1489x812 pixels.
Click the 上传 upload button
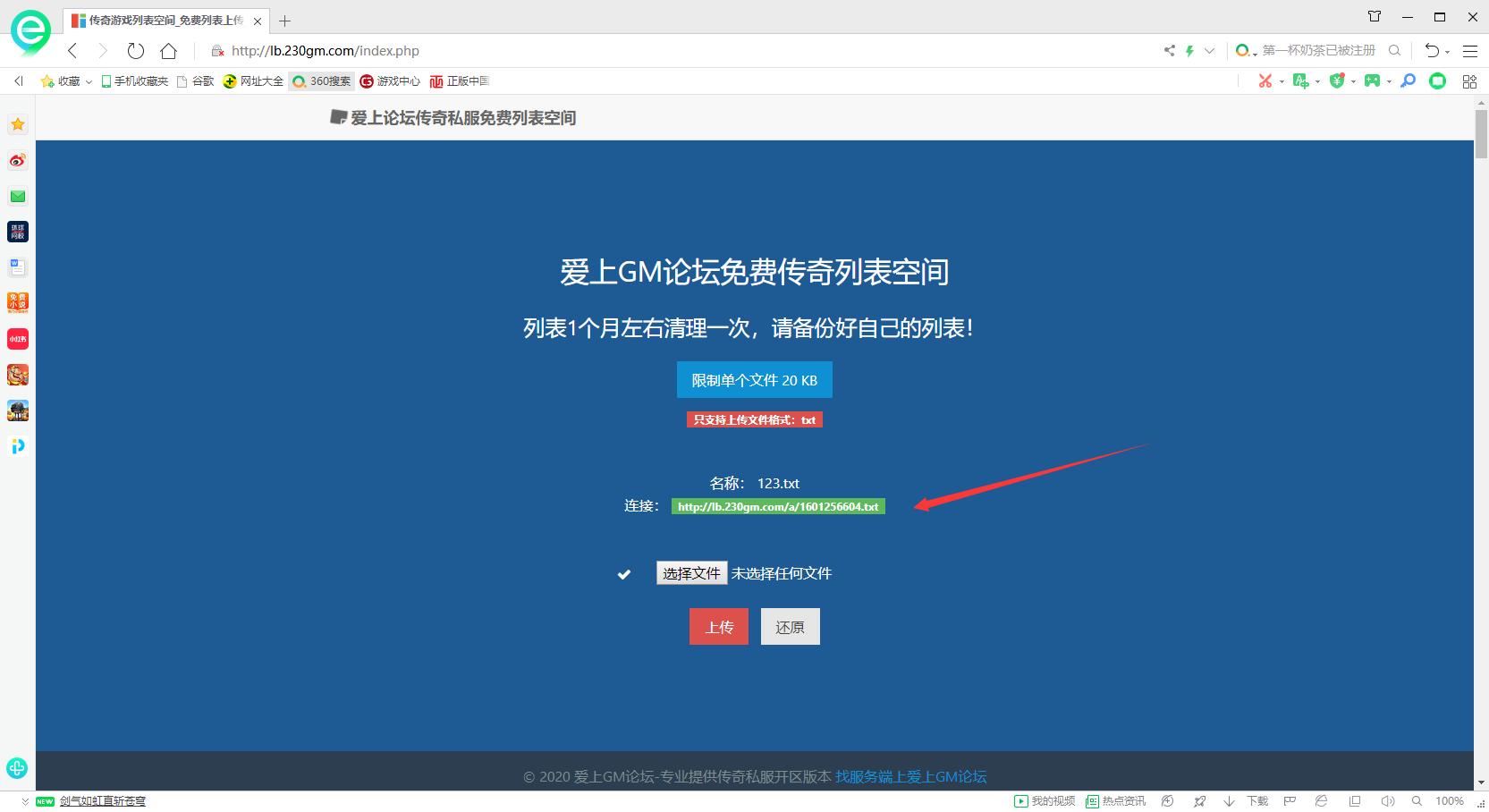pyautogui.click(x=718, y=626)
